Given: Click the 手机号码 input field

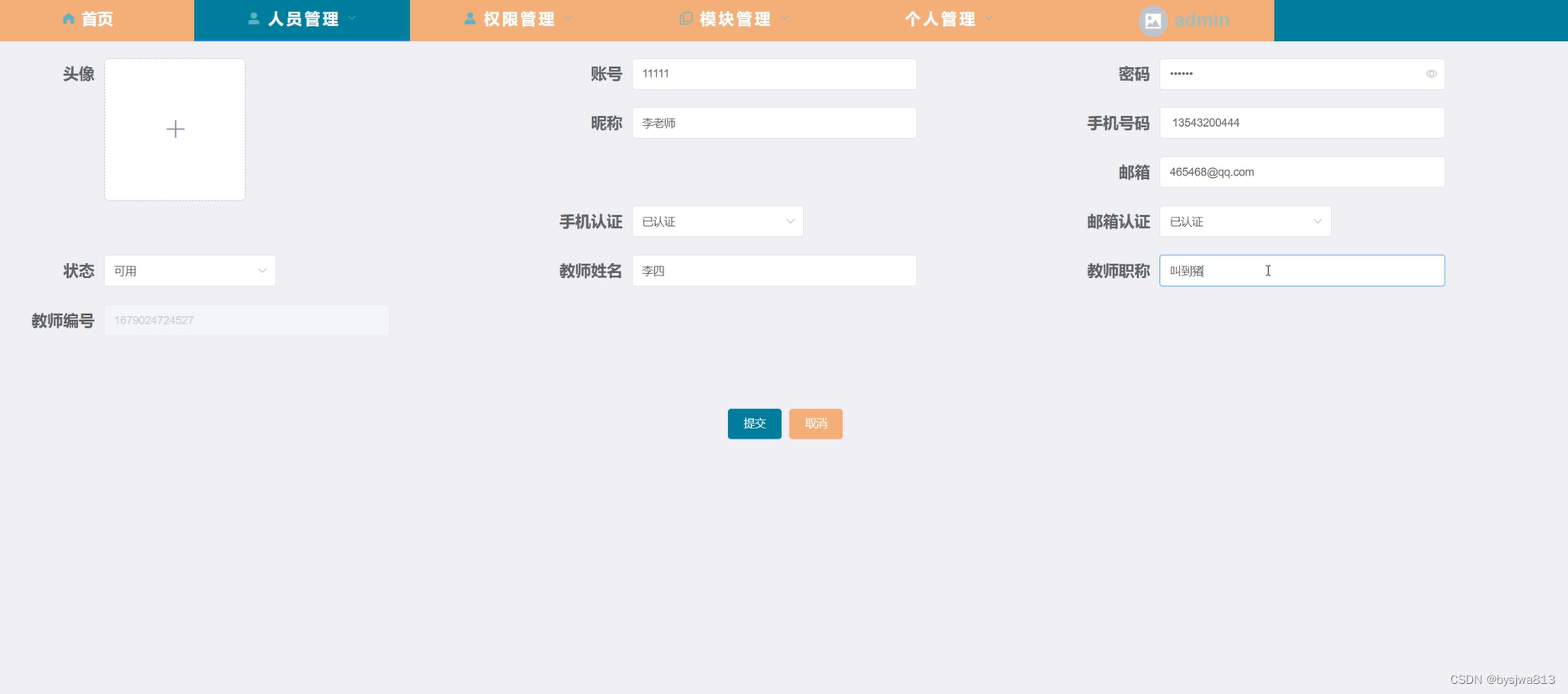Looking at the screenshot, I should tap(1301, 123).
